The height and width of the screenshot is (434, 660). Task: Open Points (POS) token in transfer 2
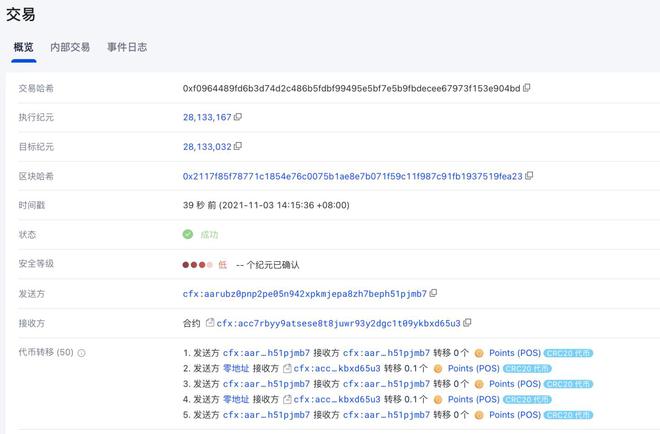[x=474, y=368]
